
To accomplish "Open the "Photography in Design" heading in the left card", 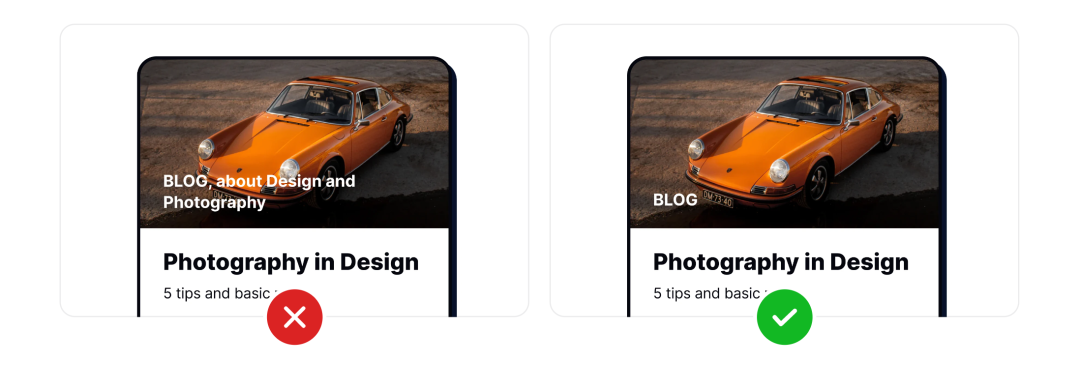I will pos(291,262).
